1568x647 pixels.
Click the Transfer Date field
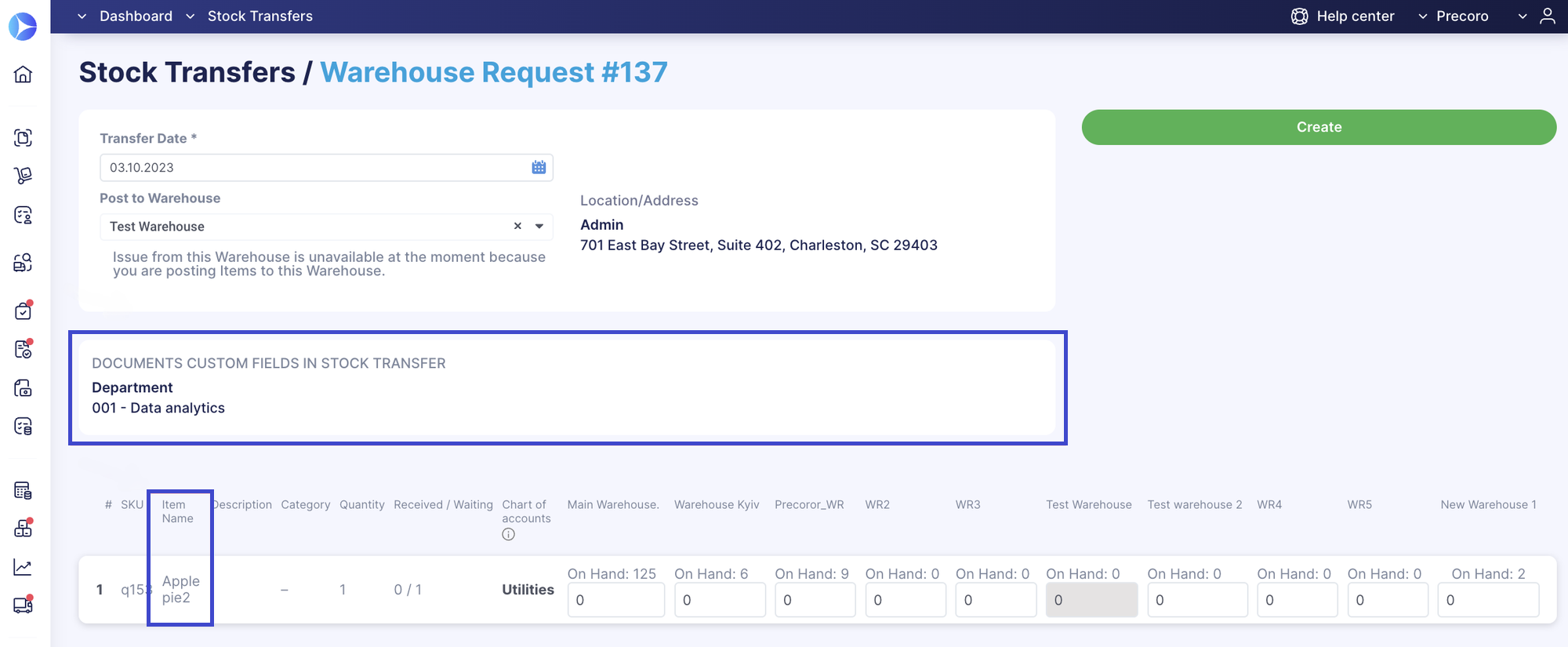(x=326, y=168)
